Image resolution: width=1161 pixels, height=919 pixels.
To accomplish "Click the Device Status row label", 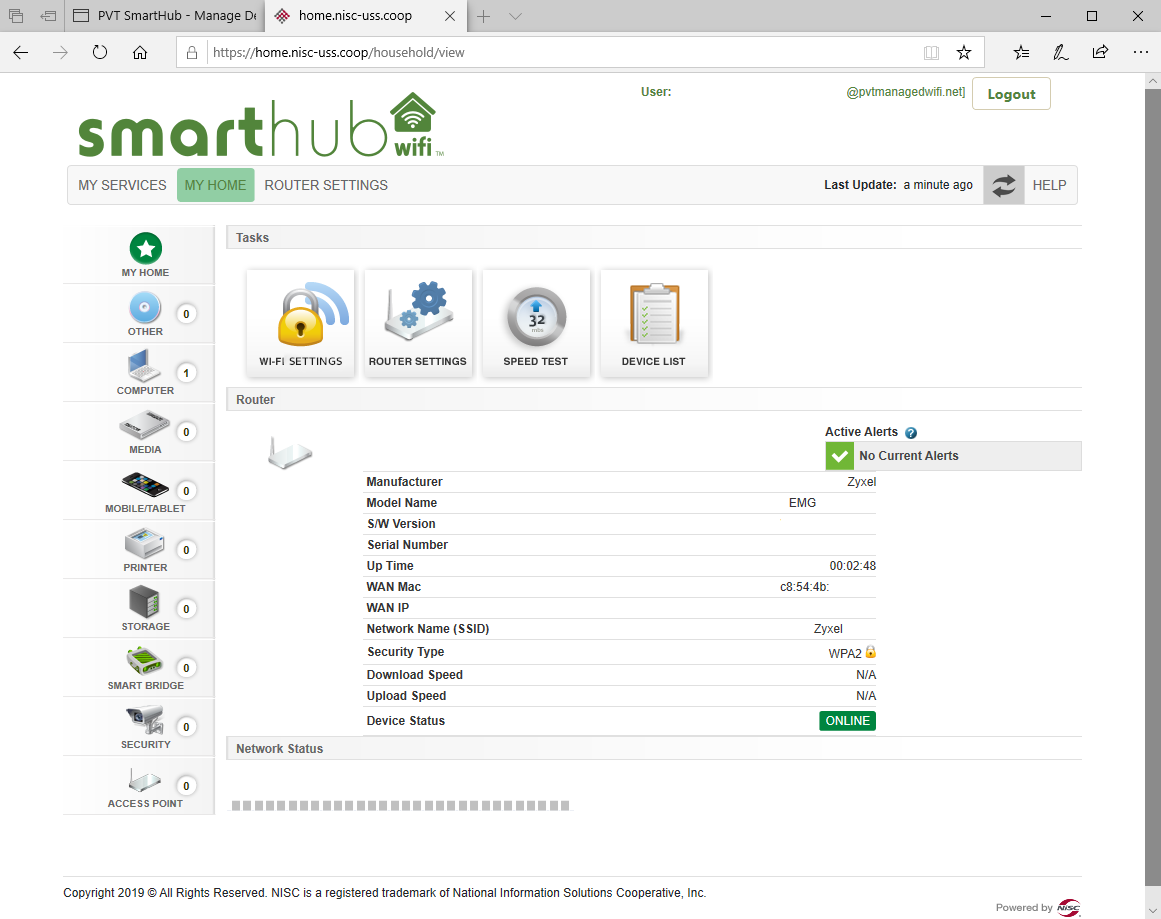I will pos(406,721).
